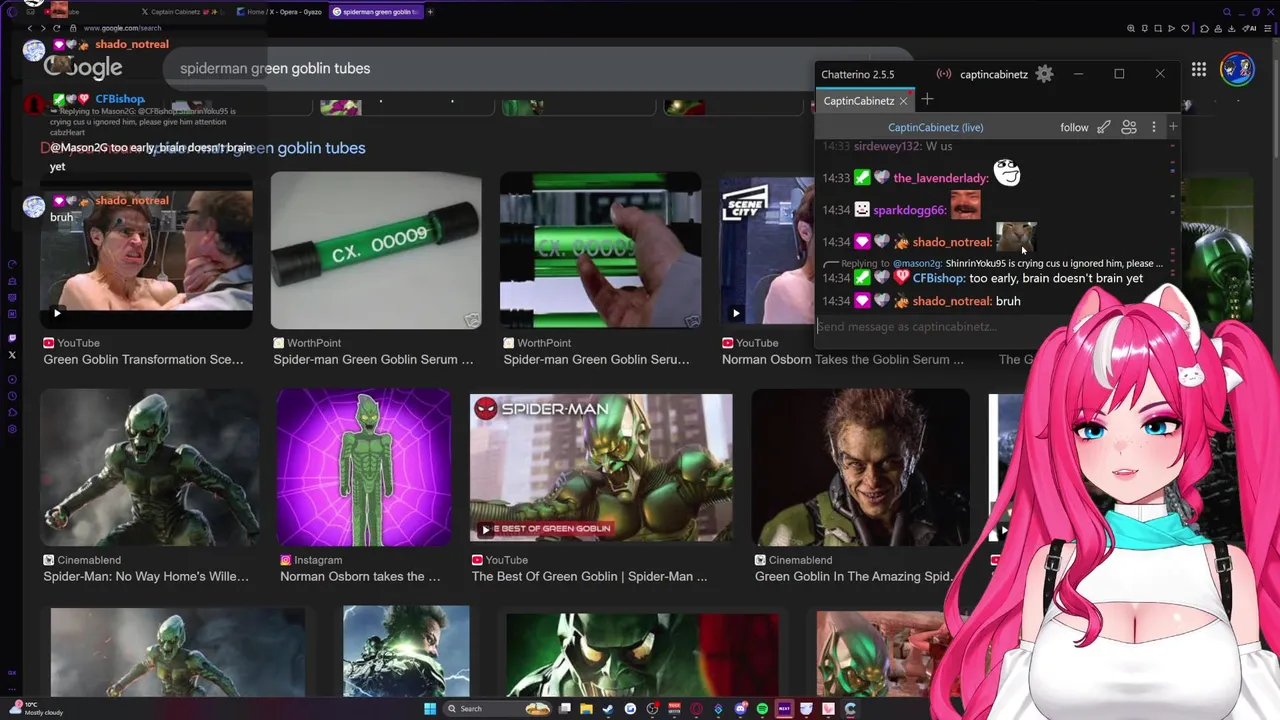Select the CaptinCabinetz chat tab
1280x720 pixels.
pyautogui.click(x=858, y=101)
